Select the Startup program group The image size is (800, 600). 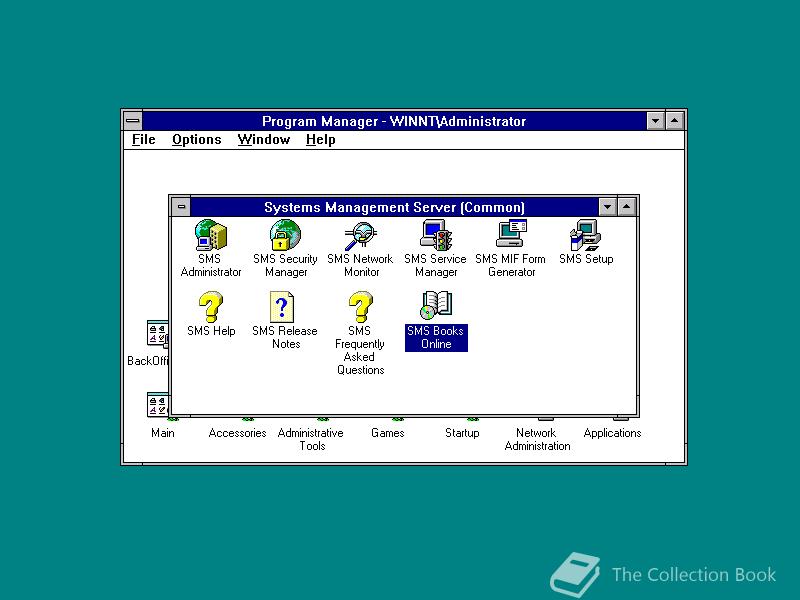462,433
